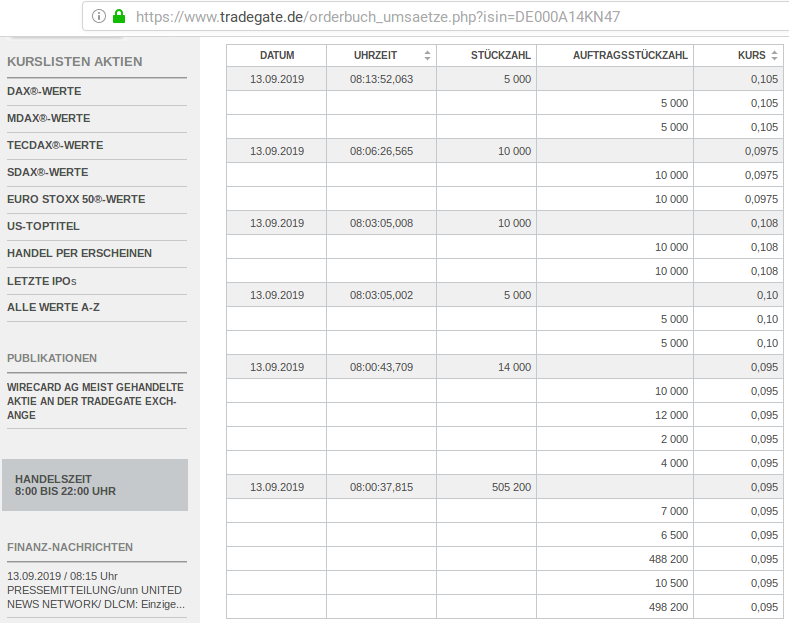Click Stückzahl 10 000 in 08:06:26,565 row
This screenshot has width=789, height=623.
(x=514, y=151)
